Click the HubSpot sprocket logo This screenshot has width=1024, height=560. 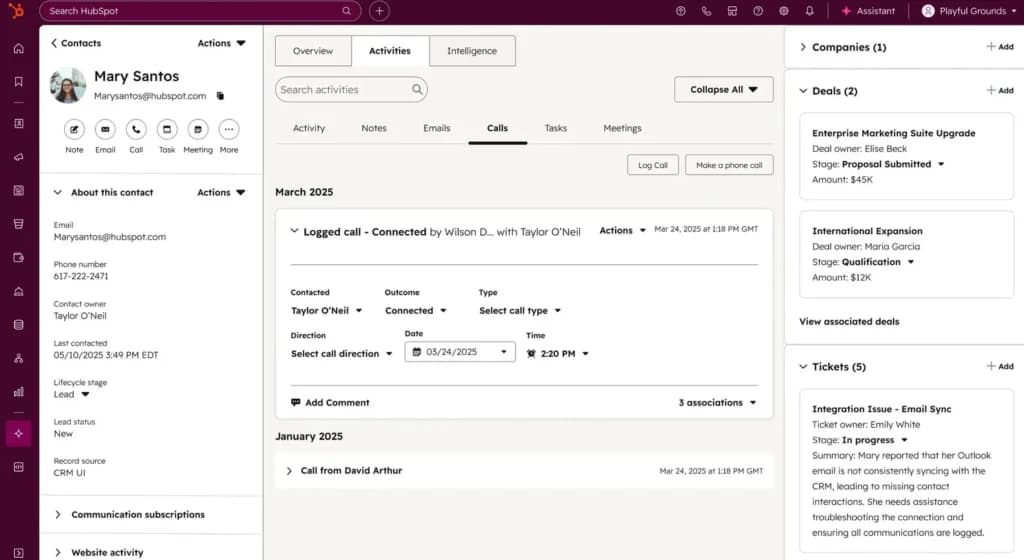pos(17,10)
